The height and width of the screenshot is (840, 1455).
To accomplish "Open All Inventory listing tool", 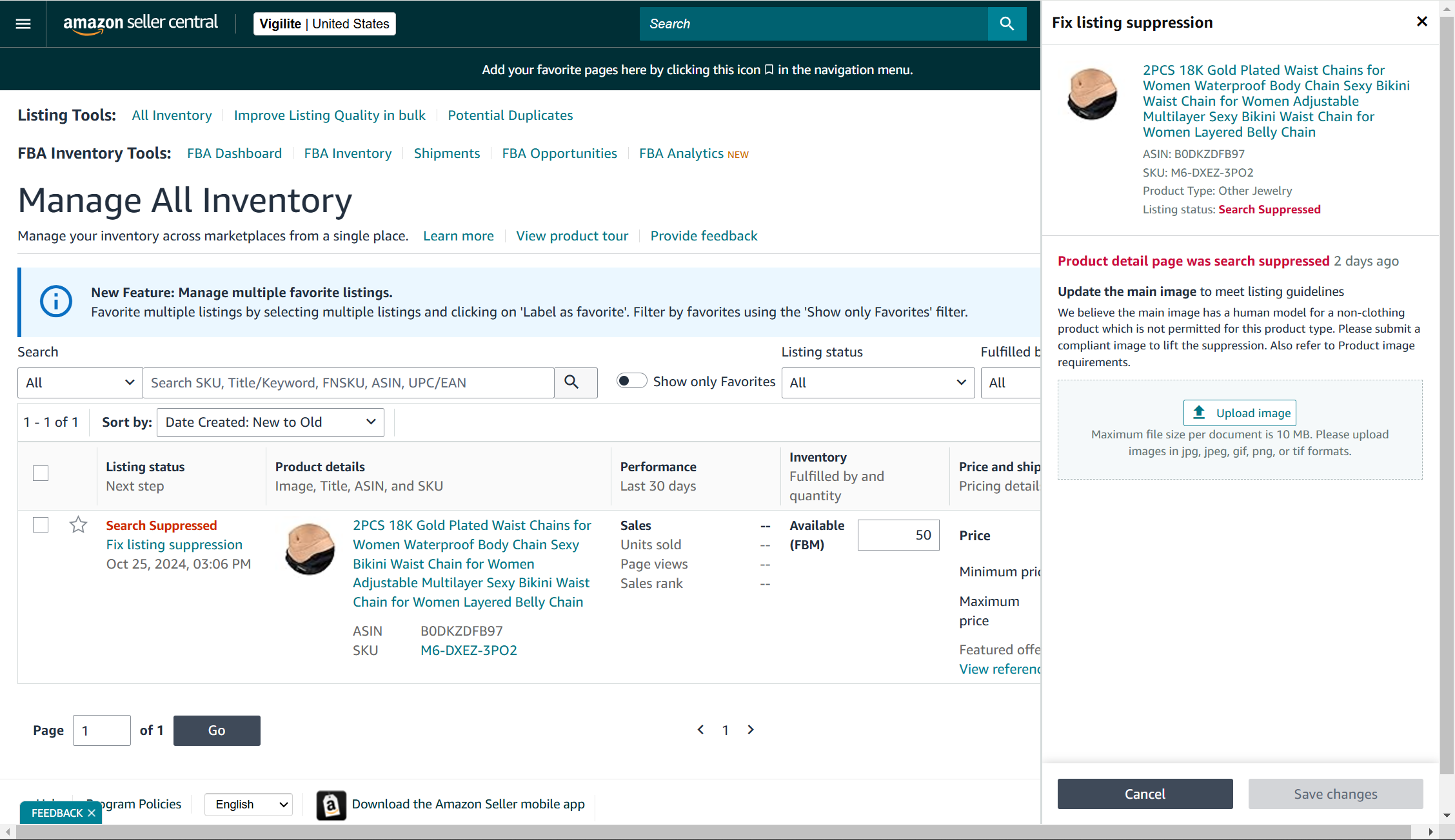I will pyautogui.click(x=172, y=115).
